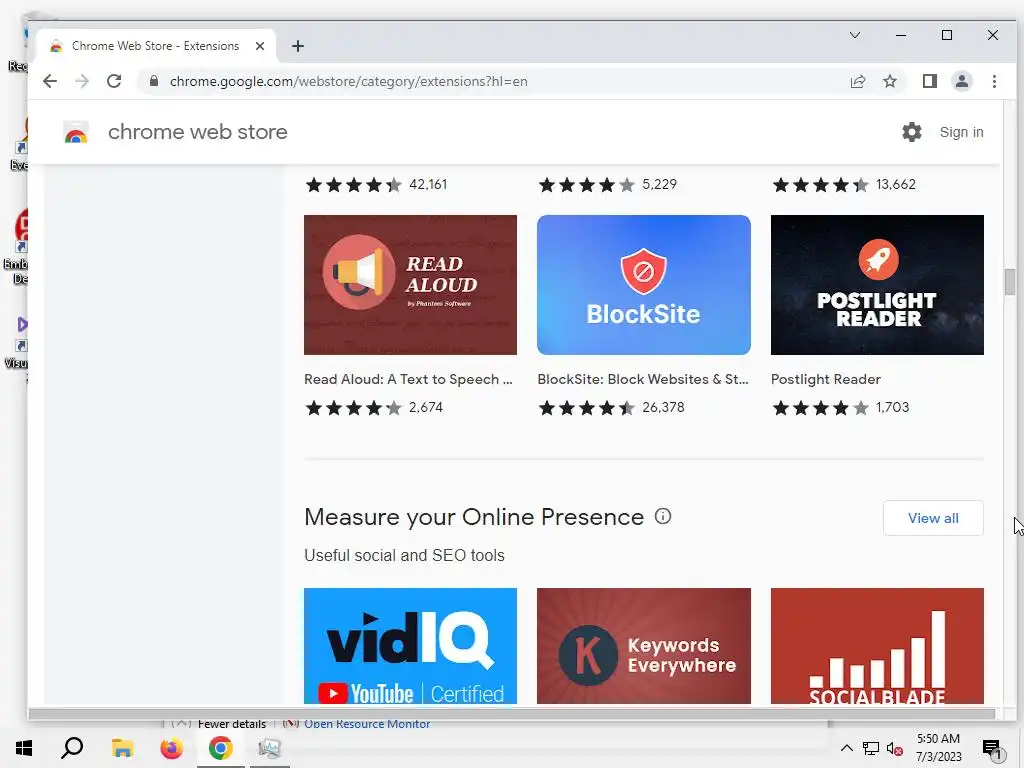Click the BlockSite: Block Websites title
Viewport: 1024px width, 768px height.
click(643, 379)
